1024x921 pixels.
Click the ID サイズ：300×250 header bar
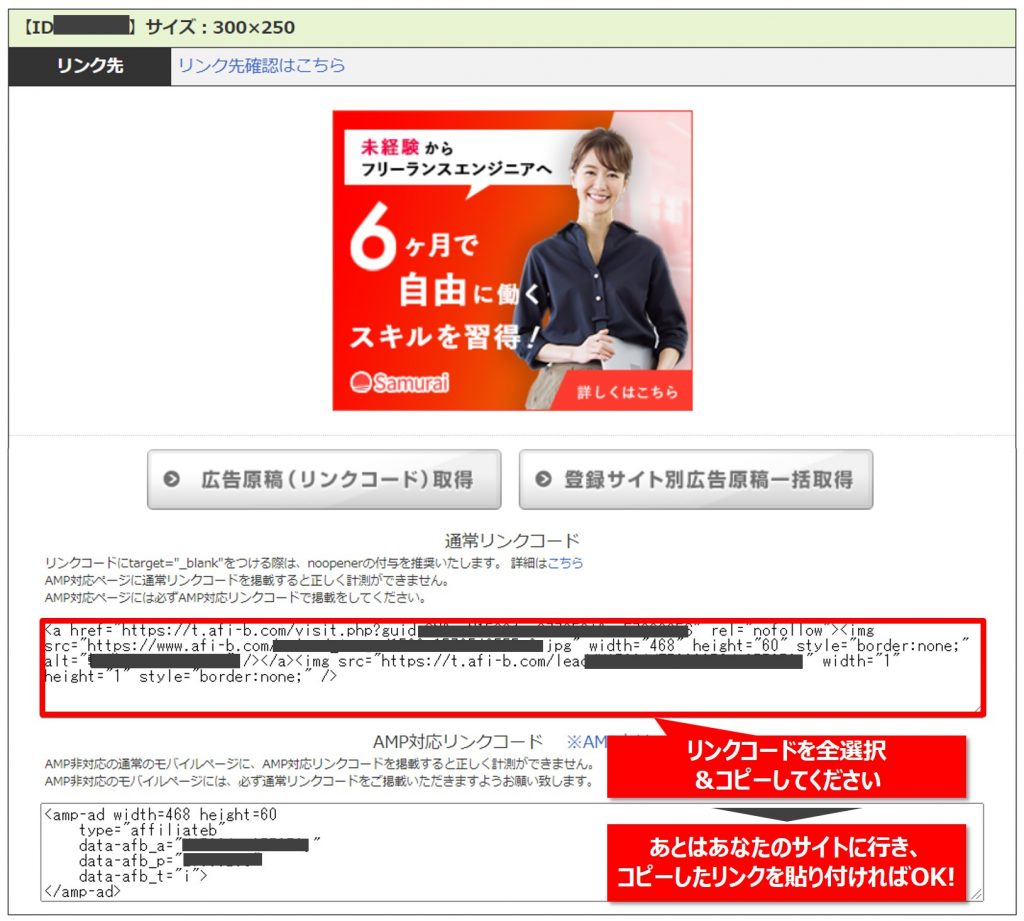[511, 27]
